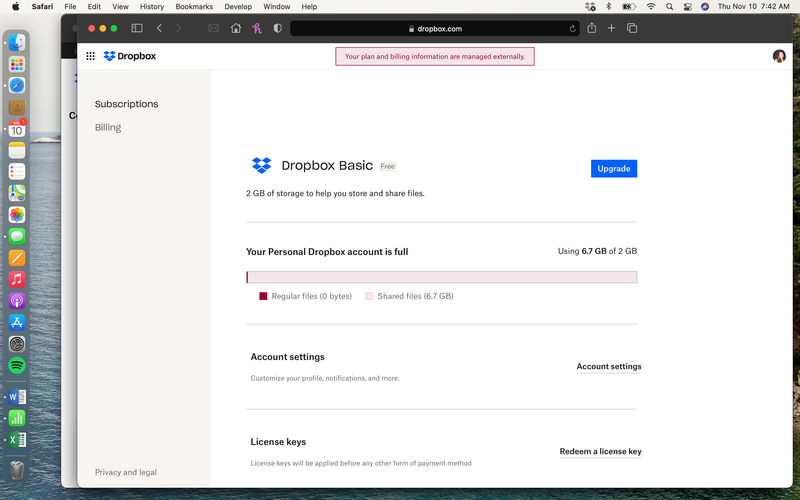
Task: Open the Bookmarks menu
Action: (x=194, y=6)
